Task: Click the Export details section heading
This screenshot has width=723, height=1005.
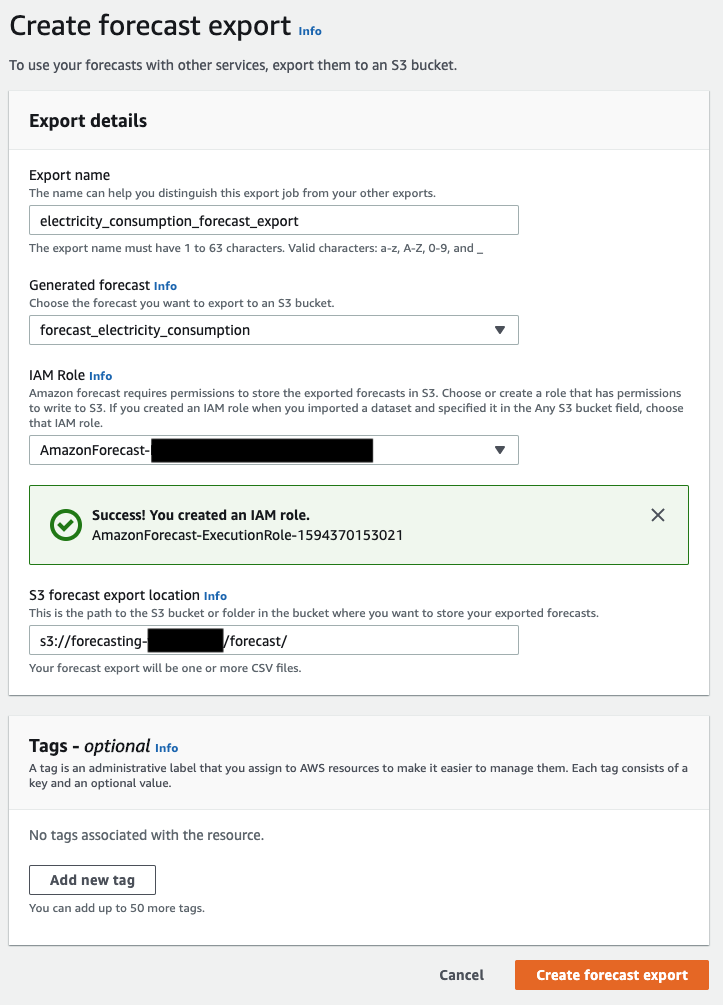Action: pos(88,121)
